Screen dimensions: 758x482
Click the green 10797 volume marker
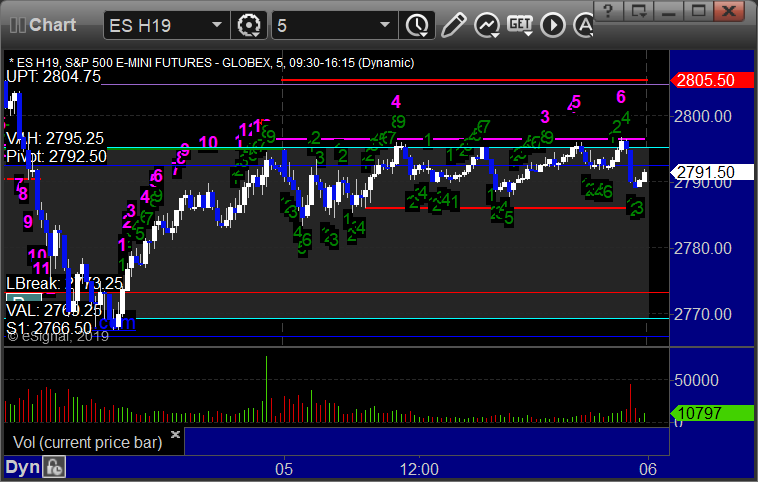[712, 413]
